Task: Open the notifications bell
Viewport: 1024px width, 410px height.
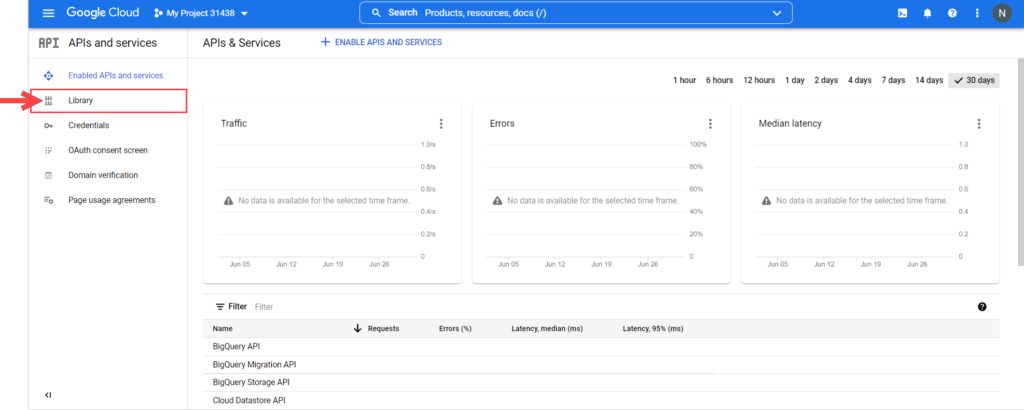Action: [927, 13]
